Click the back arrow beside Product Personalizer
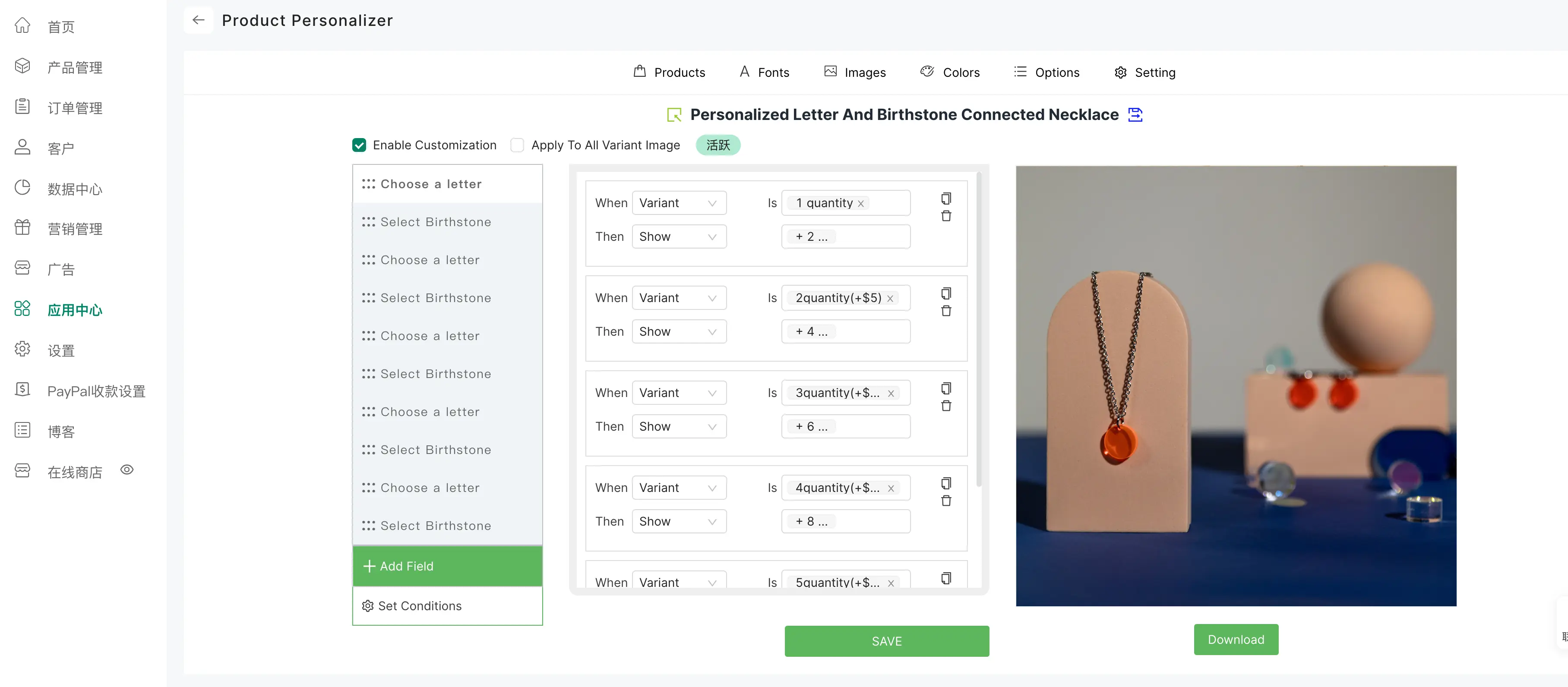1568x687 pixels. click(199, 20)
